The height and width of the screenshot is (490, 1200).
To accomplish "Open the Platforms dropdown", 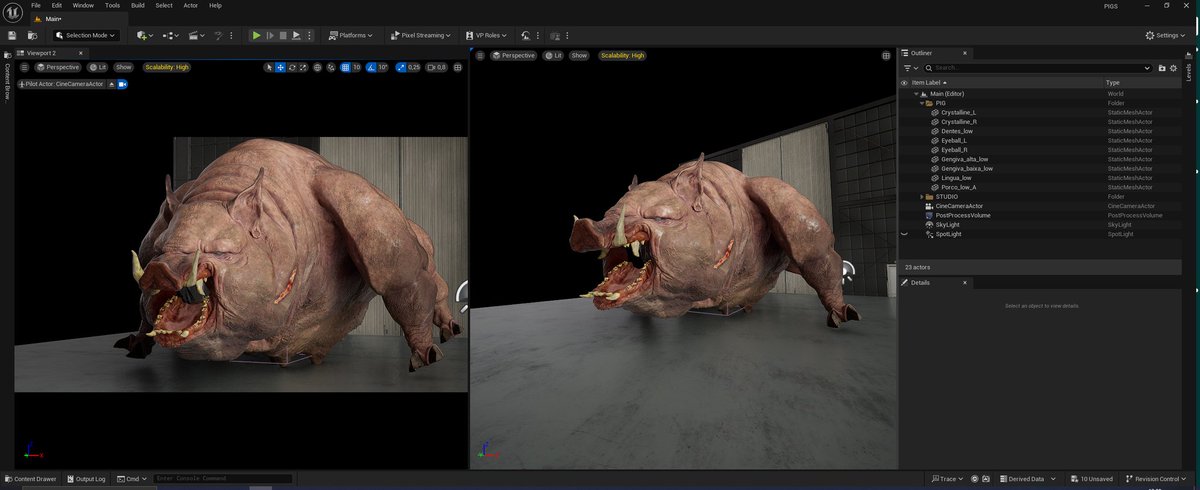I will [x=350, y=35].
